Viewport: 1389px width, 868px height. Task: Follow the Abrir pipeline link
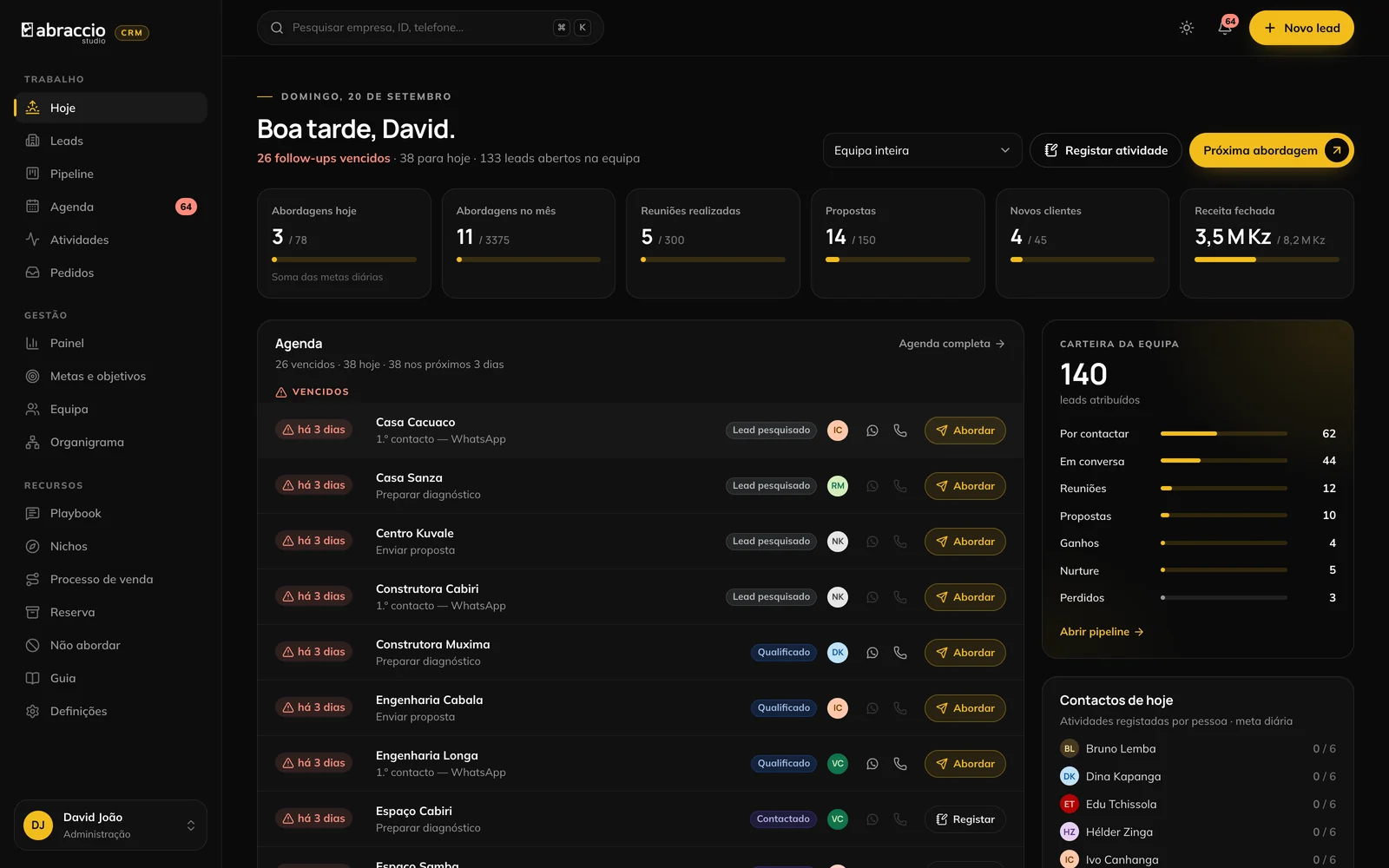pos(1102,632)
